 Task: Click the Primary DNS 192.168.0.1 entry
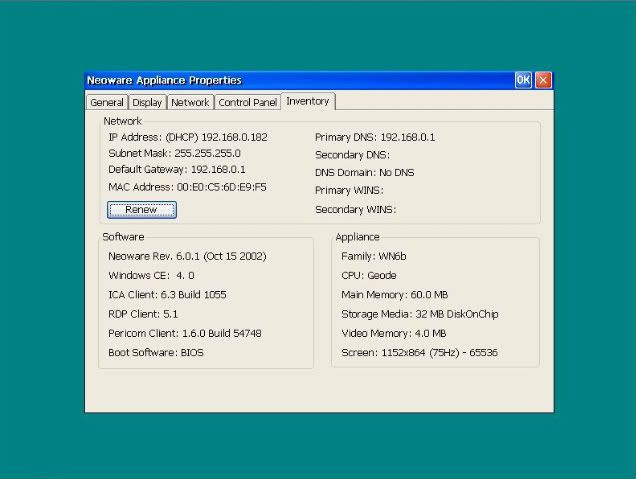[375, 137]
